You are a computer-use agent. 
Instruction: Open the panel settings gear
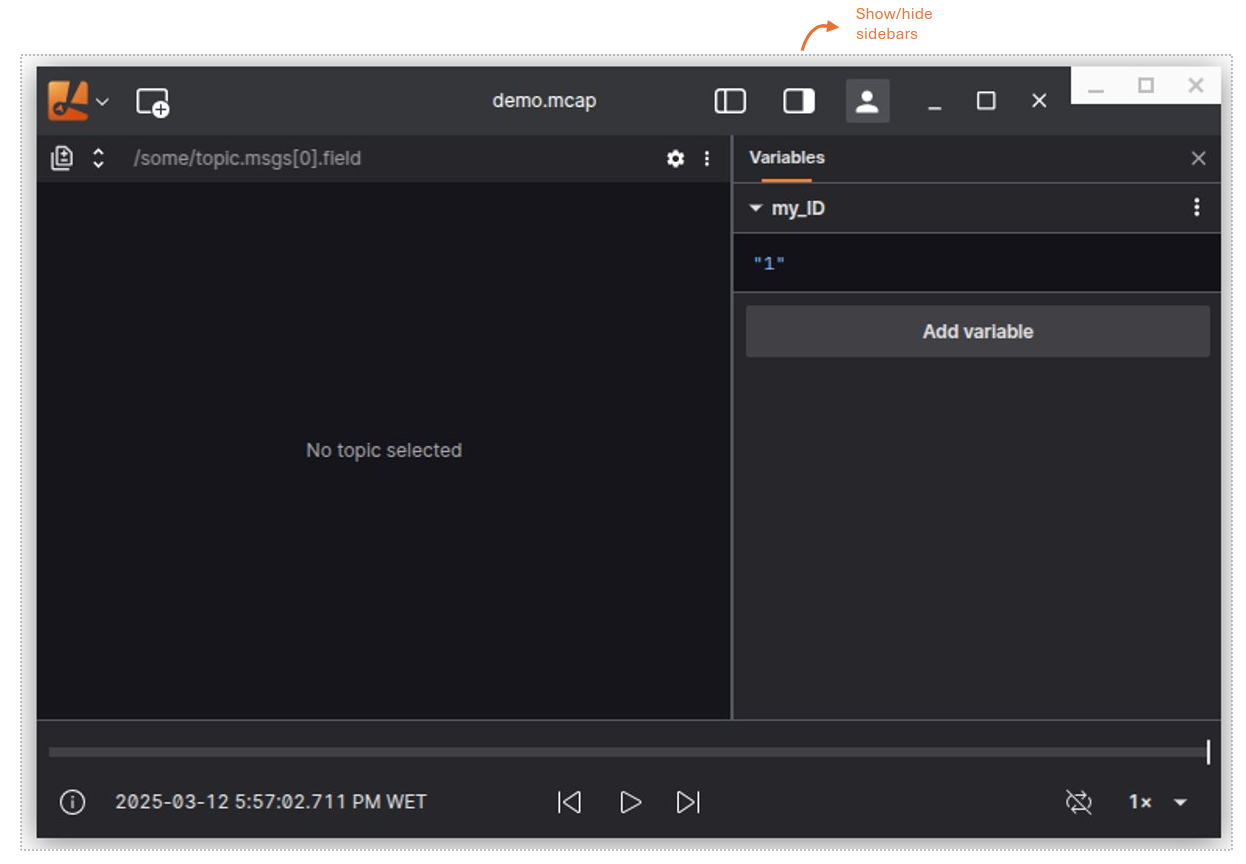tap(676, 158)
